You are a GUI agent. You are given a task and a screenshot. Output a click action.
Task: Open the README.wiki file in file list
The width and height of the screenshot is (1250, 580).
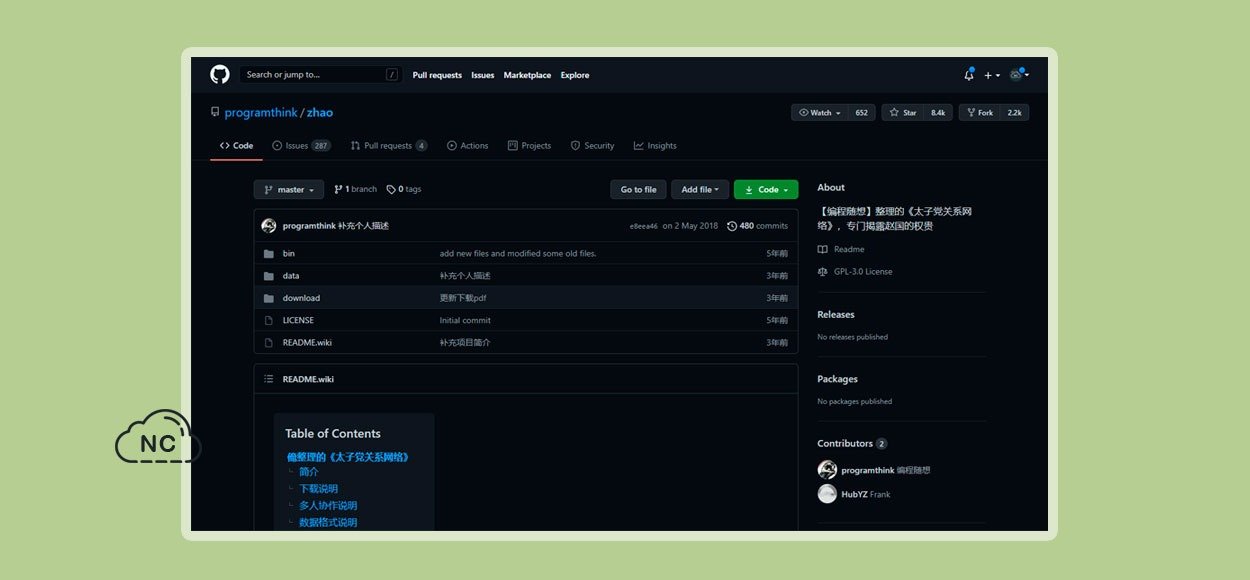pos(307,342)
